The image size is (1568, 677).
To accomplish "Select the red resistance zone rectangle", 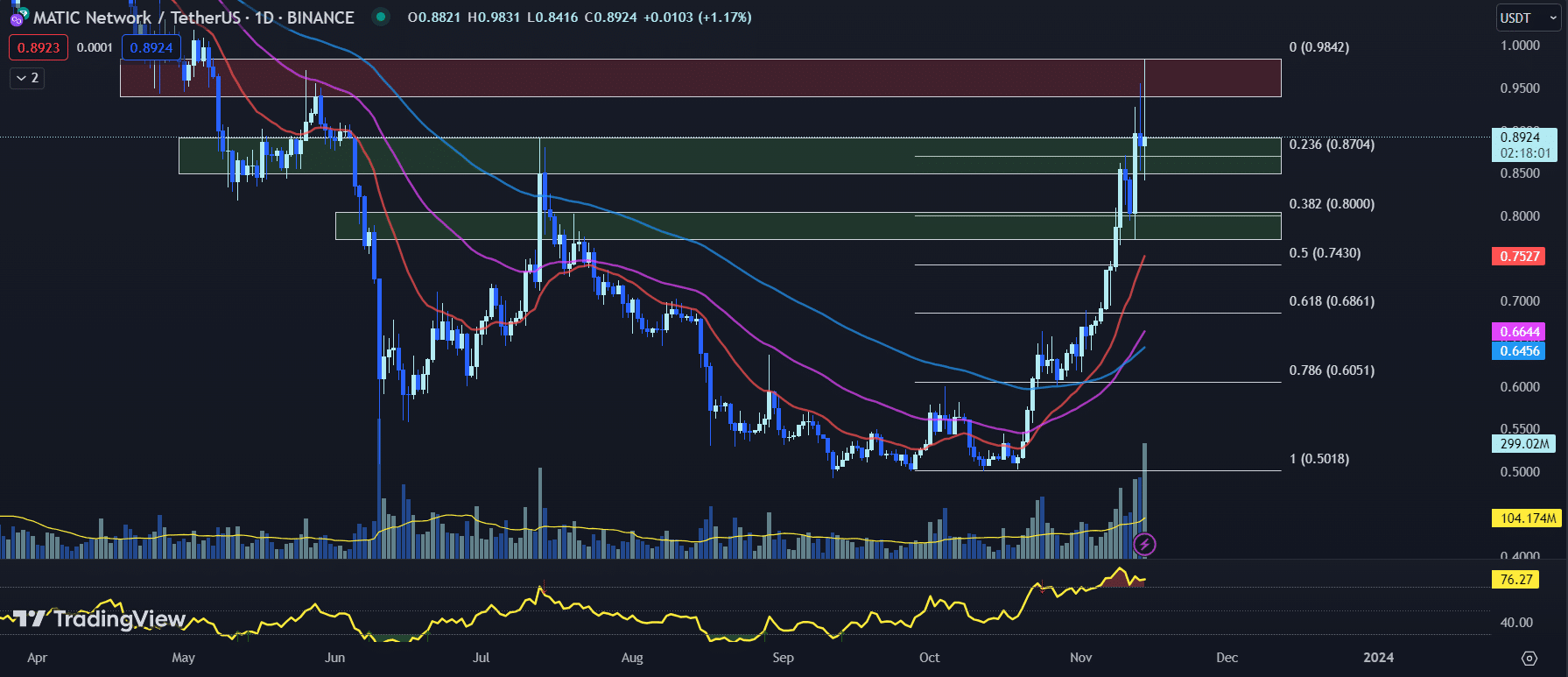I will tap(700, 78).
